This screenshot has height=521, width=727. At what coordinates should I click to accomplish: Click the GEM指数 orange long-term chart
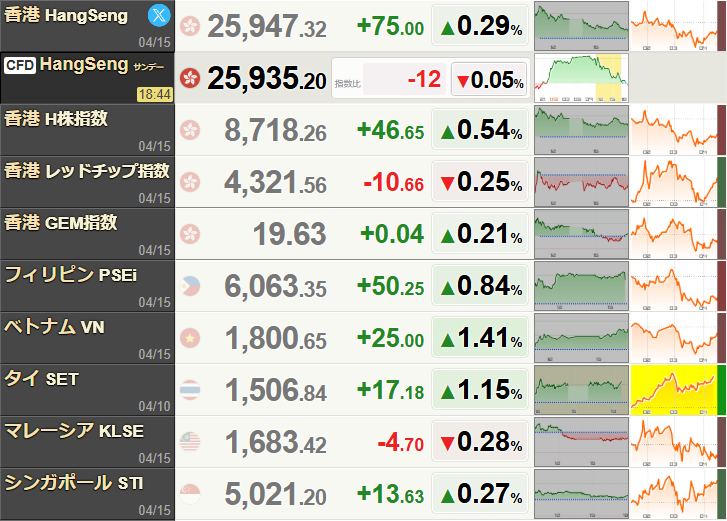674,234
